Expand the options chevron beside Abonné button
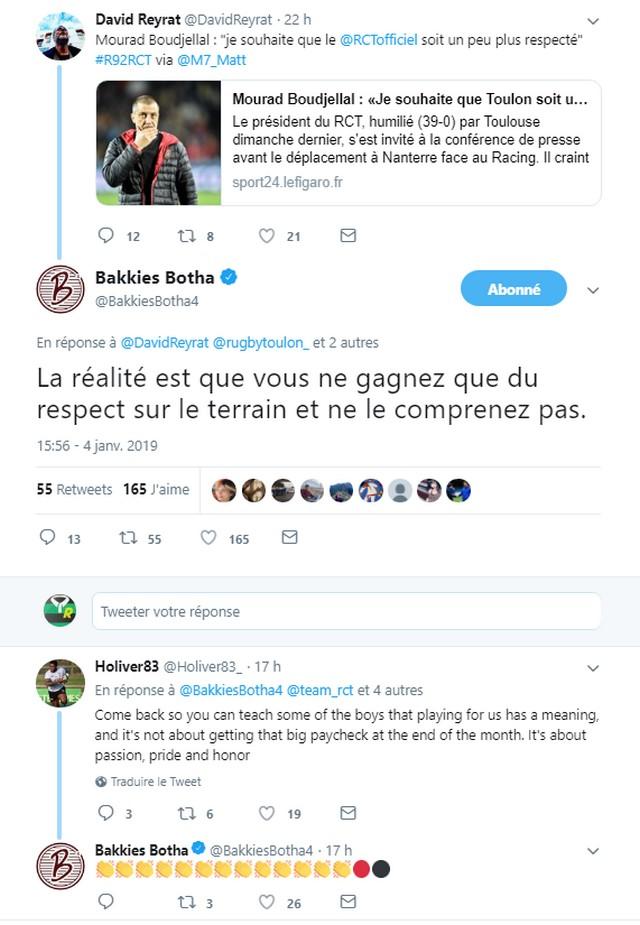 pos(593,290)
